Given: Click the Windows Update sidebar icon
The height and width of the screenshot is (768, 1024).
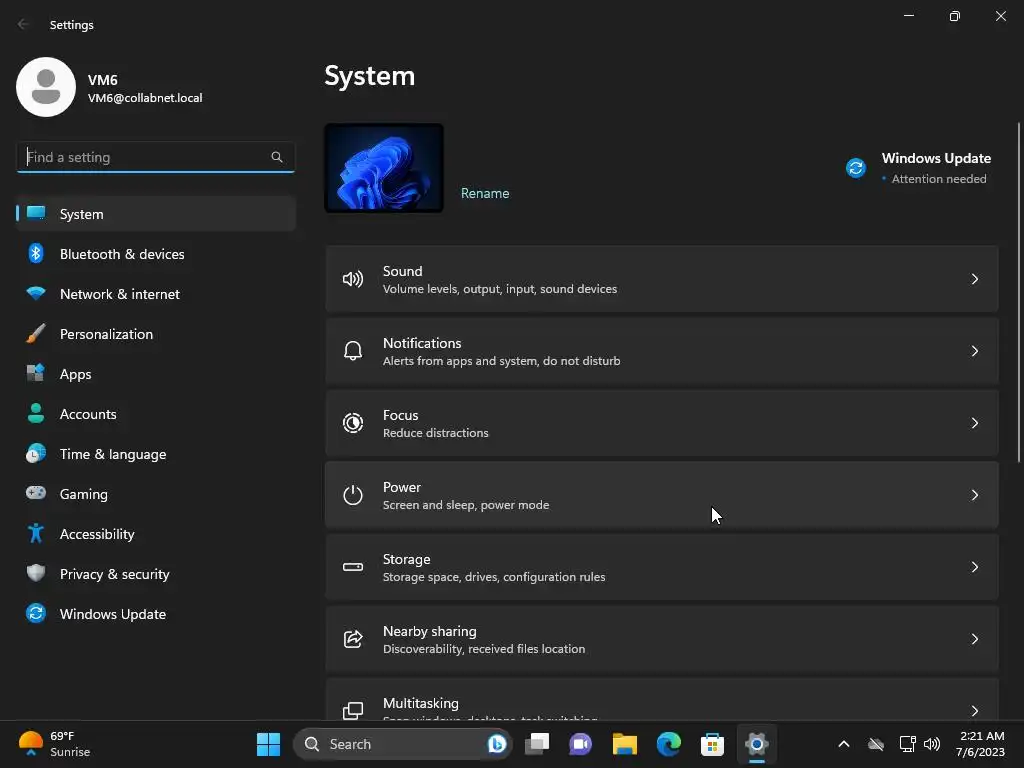Looking at the screenshot, I should pyautogui.click(x=36, y=613).
